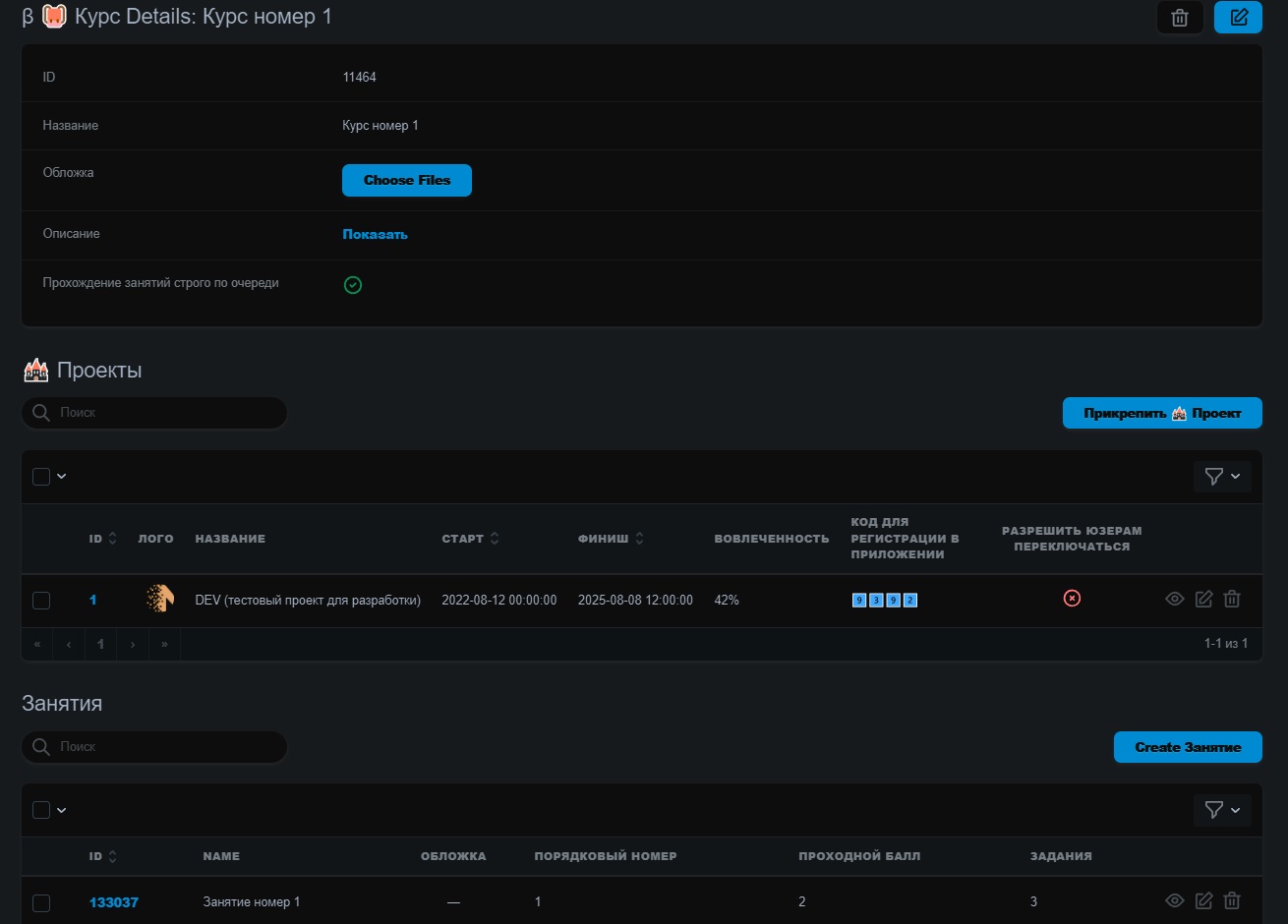Delete Занятие номер 1 row

1232,900
